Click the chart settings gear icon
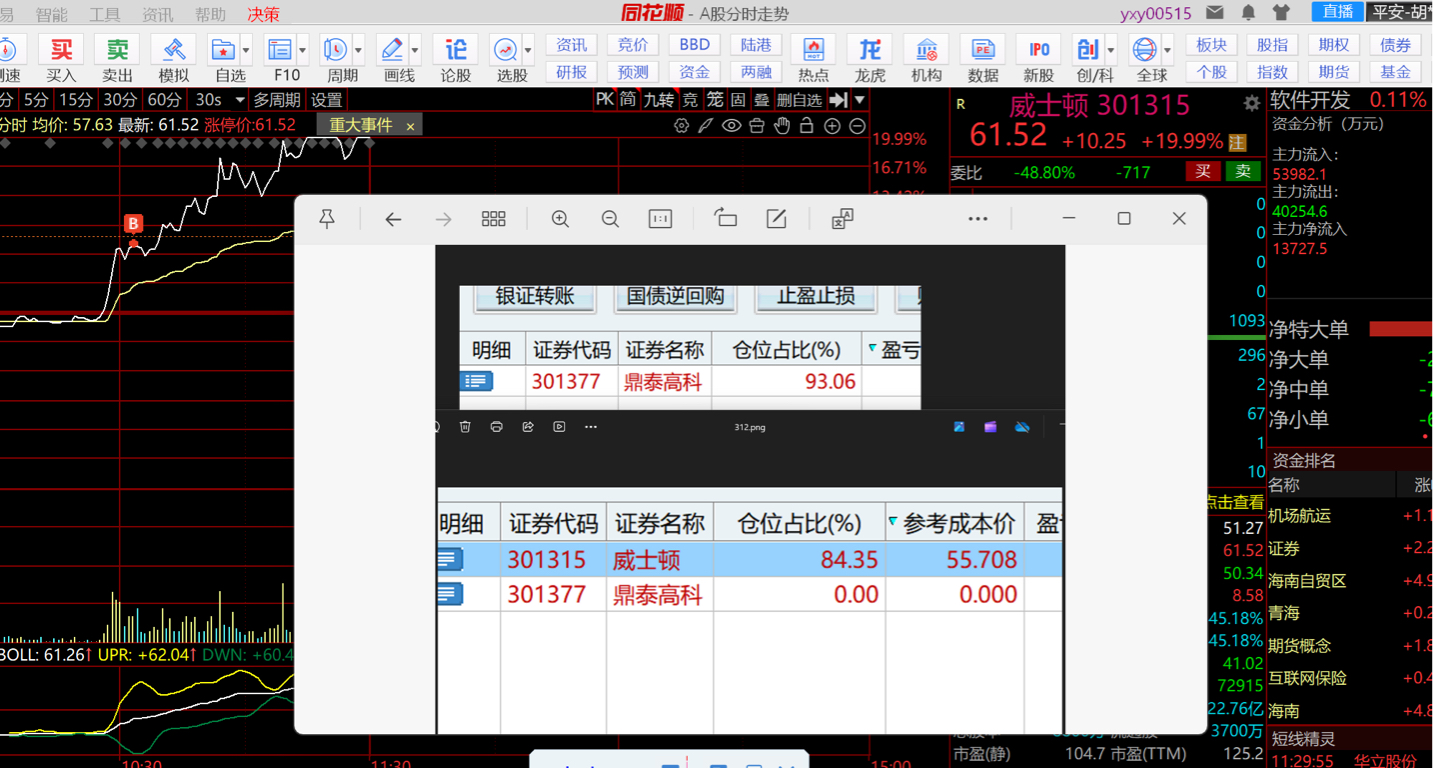The width and height of the screenshot is (1433, 768). pyautogui.click(x=682, y=126)
